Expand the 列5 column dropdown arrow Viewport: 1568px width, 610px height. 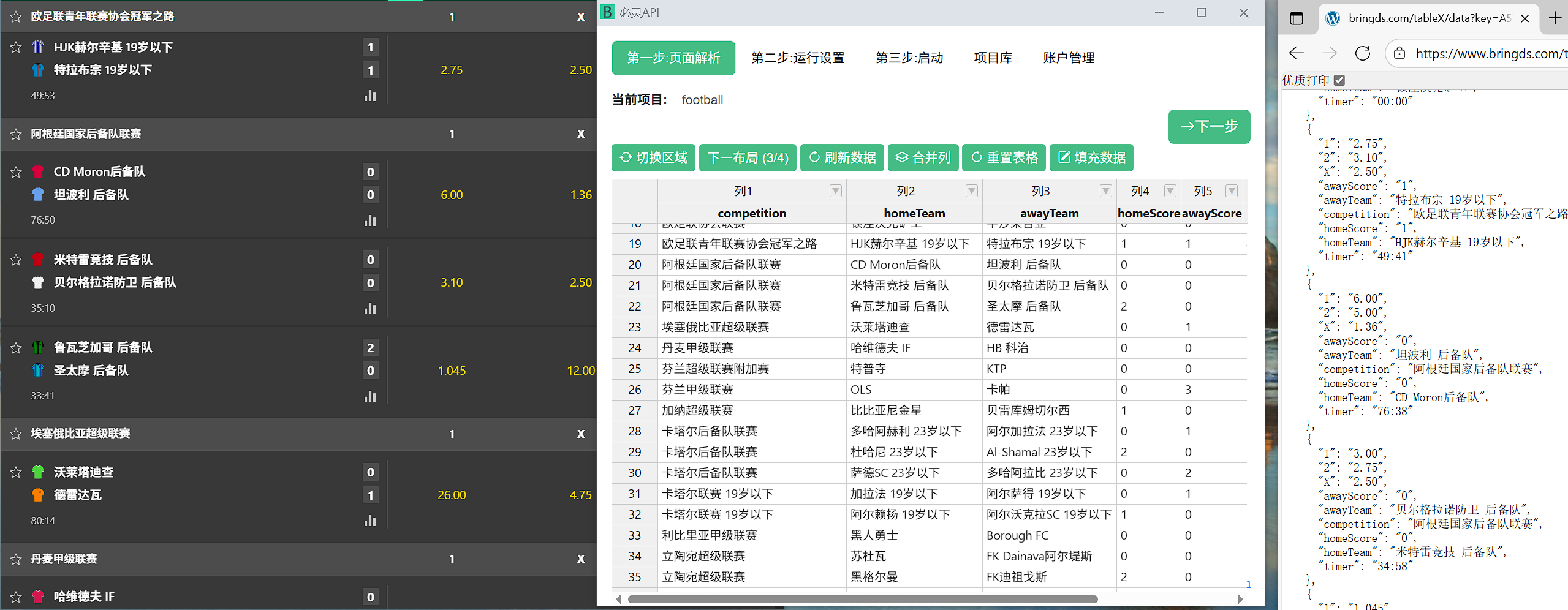[x=1231, y=191]
